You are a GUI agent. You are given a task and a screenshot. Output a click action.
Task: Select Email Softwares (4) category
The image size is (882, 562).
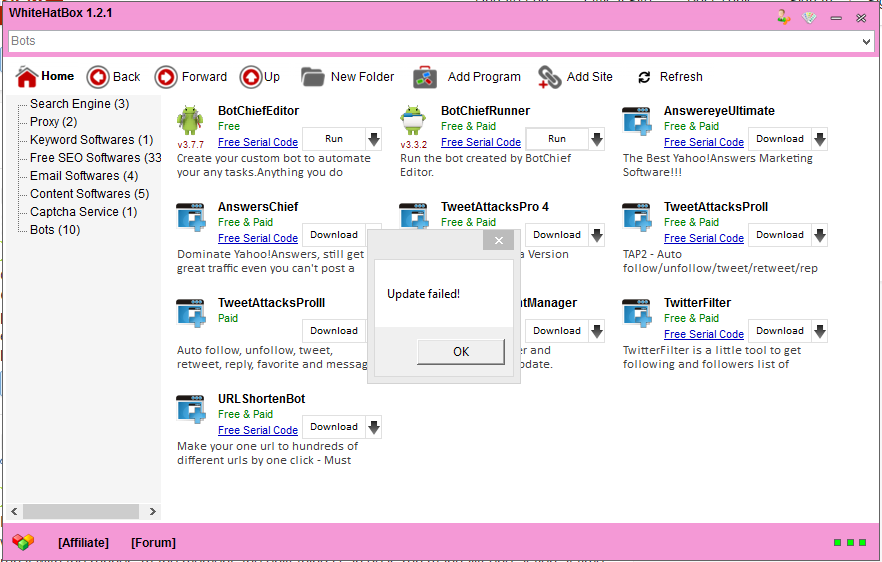click(84, 176)
